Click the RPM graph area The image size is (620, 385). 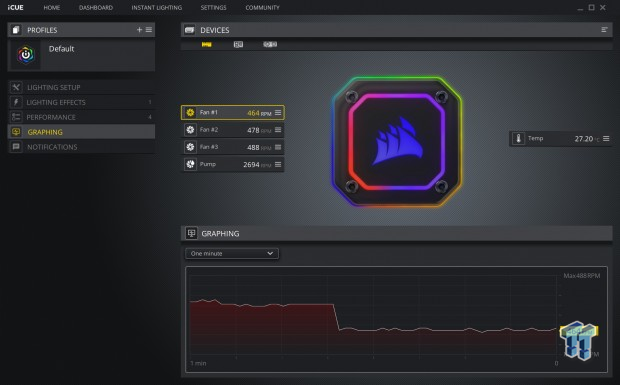pyautogui.click(x=374, y=314)
